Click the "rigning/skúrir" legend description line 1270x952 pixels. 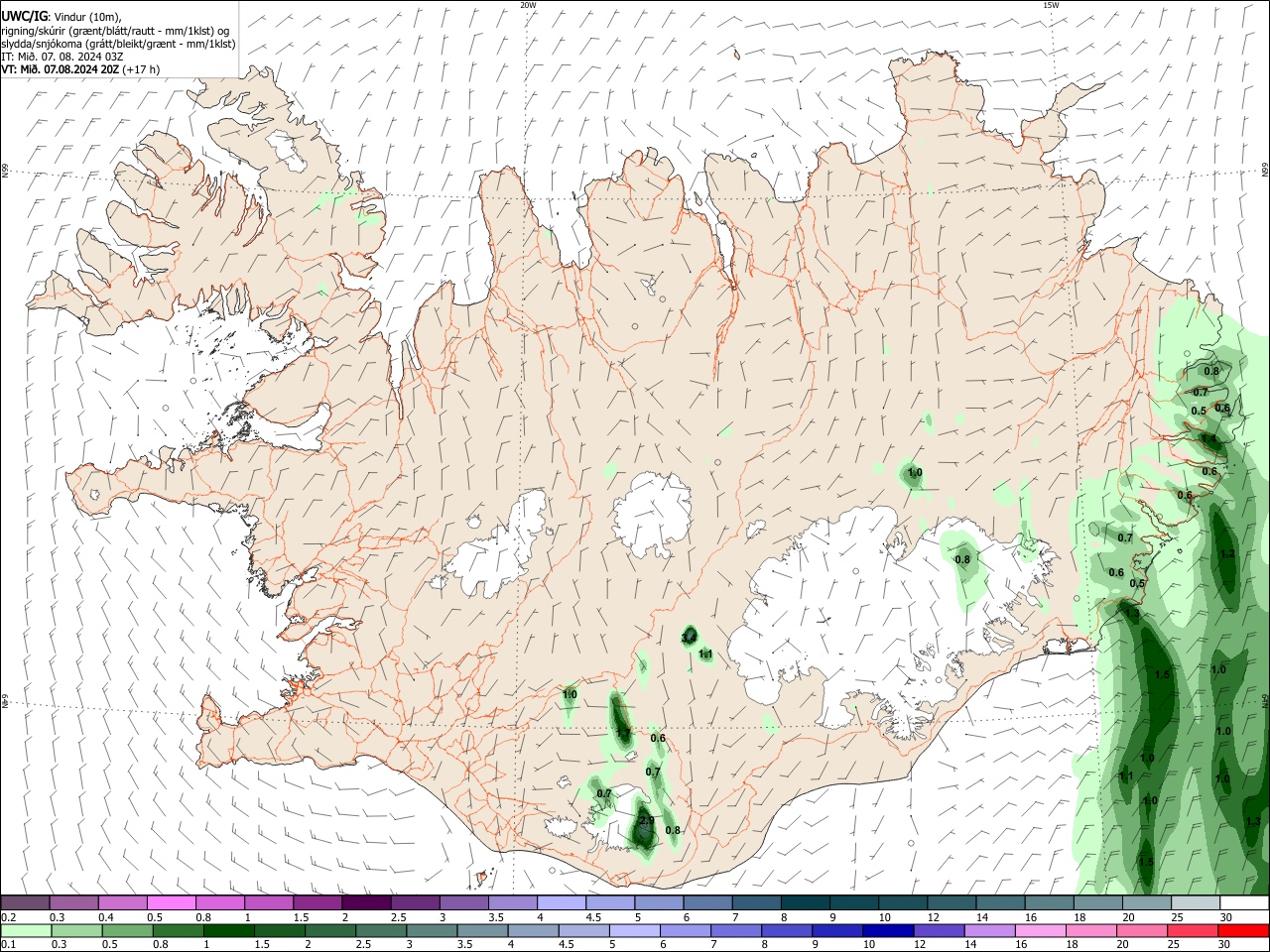click(116, 30)
